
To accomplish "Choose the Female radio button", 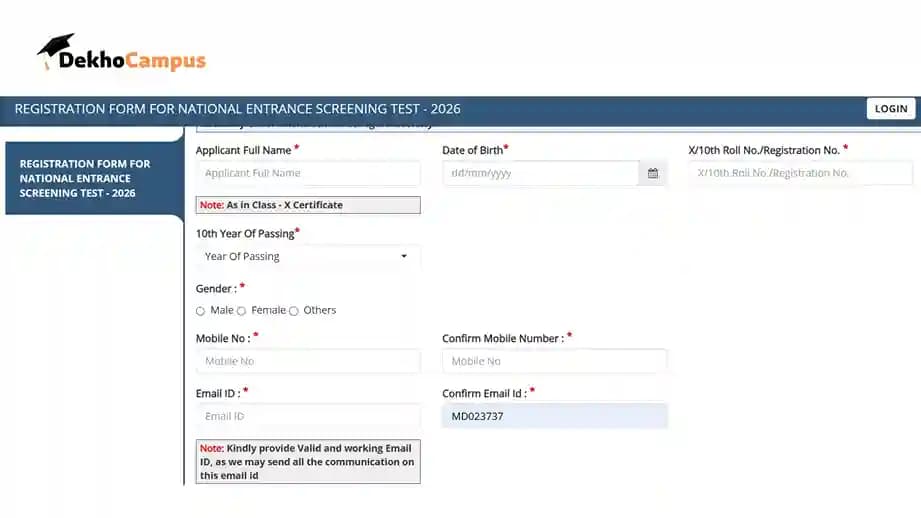I will (x=241, y=311).
